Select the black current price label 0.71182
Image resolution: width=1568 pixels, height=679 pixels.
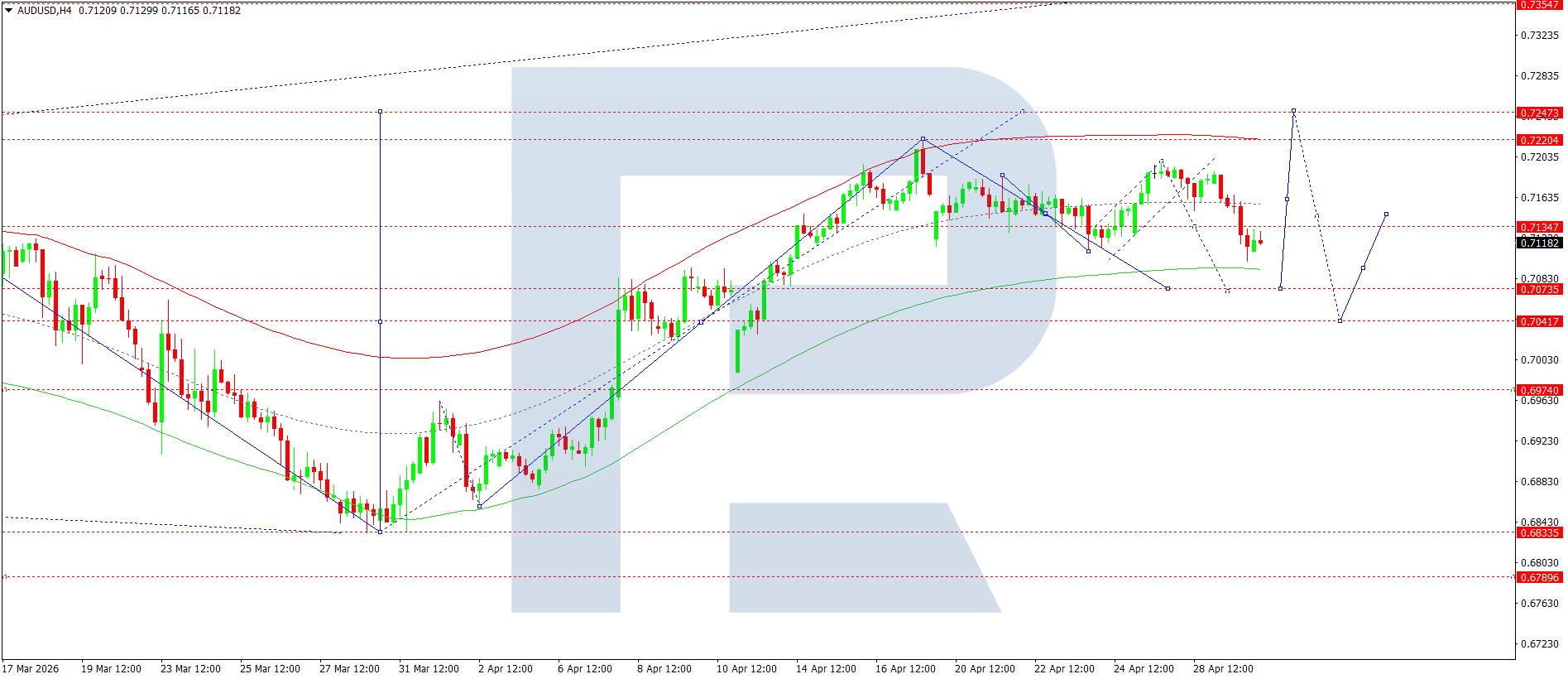pos(1539,243)
